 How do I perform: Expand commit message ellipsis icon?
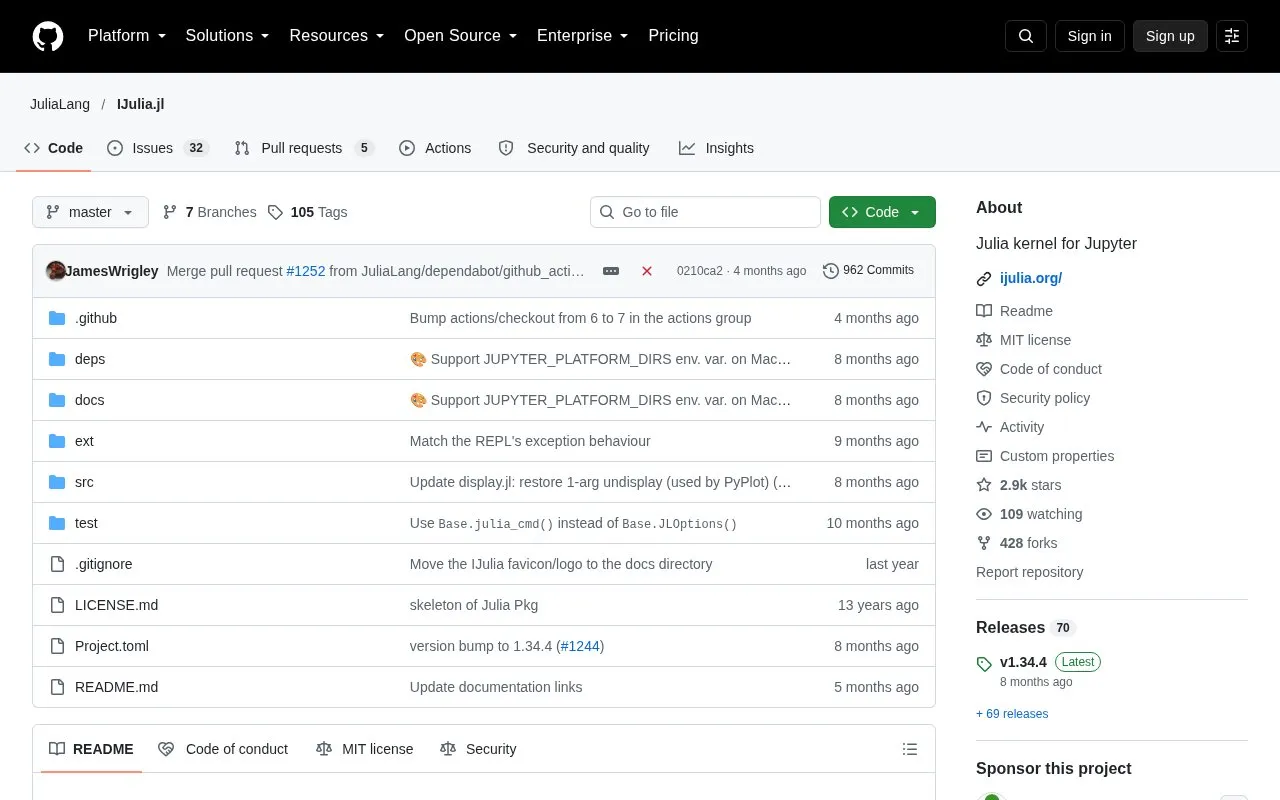[611, 271]
